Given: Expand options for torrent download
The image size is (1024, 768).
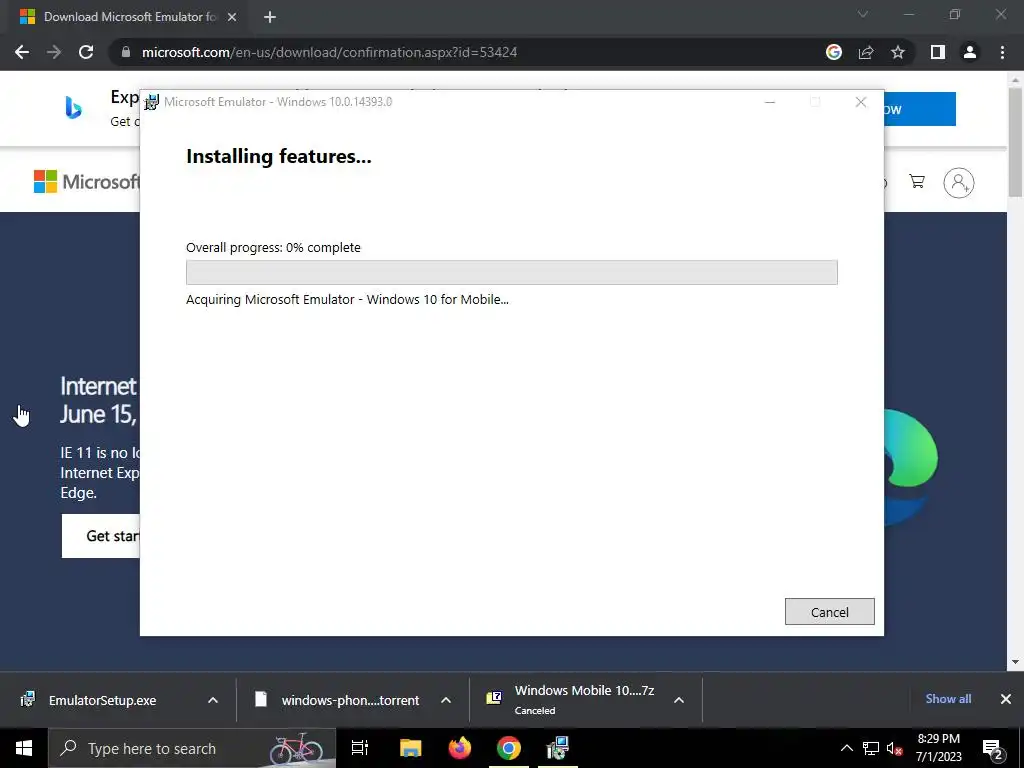Looking at the screenshot, I should 446,700.
